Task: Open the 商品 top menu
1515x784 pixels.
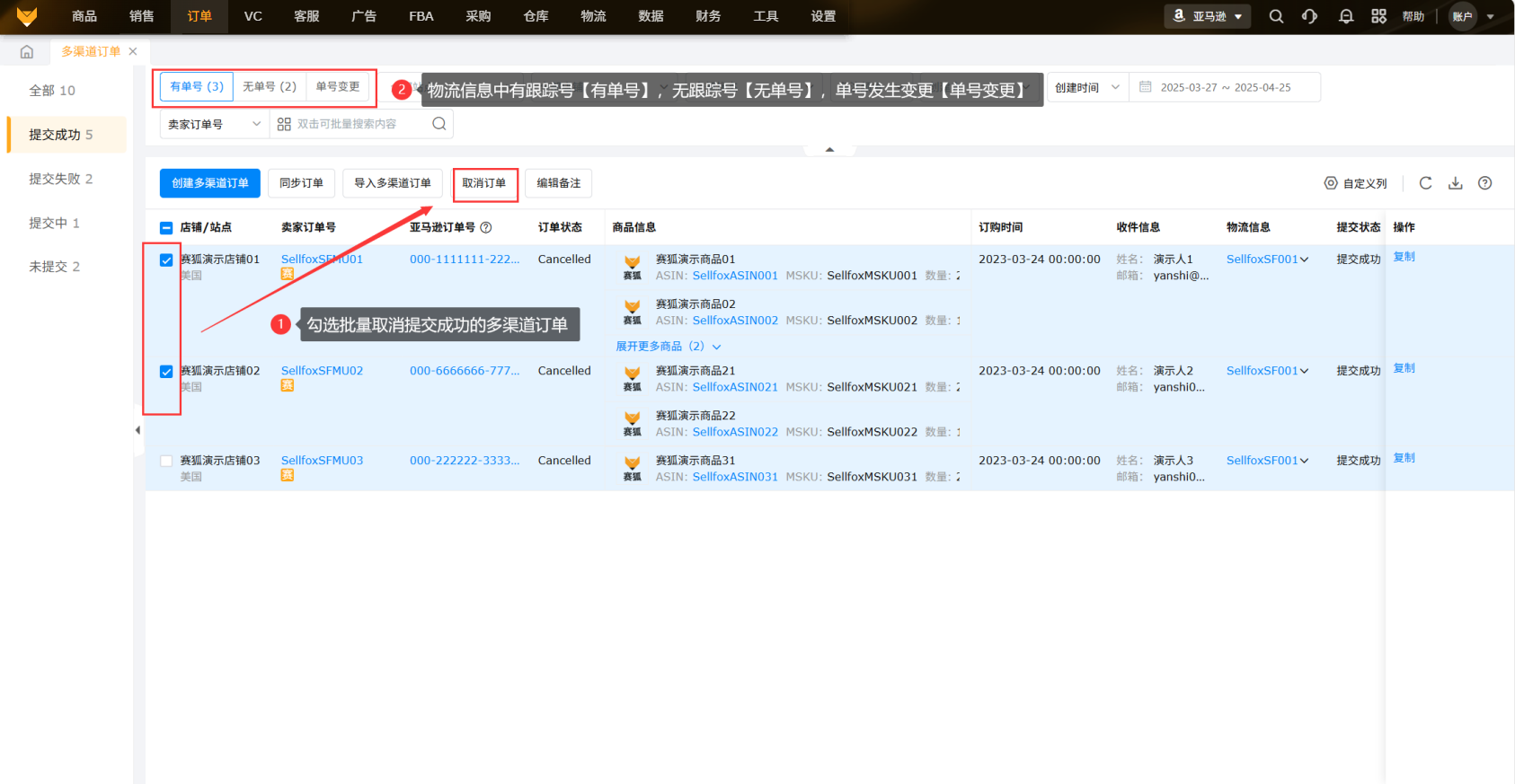Action: tap(84, 16)
